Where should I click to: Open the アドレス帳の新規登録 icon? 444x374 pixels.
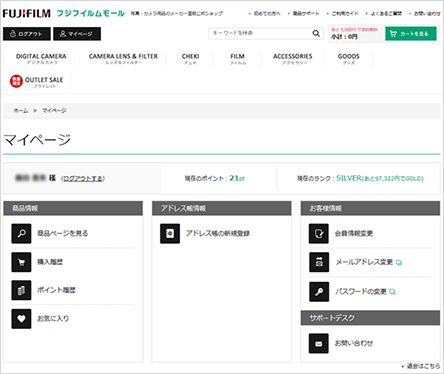[170, 233]
